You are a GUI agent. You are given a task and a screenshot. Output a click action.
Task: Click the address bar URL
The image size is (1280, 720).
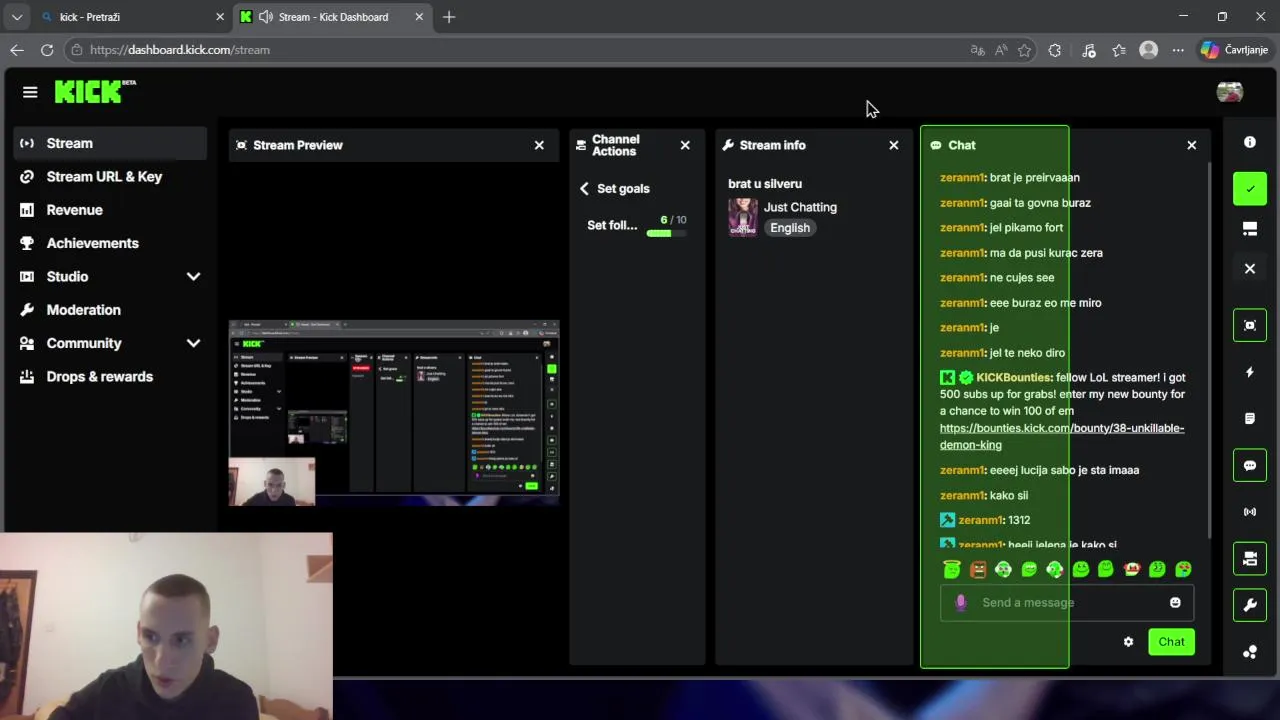180,50
